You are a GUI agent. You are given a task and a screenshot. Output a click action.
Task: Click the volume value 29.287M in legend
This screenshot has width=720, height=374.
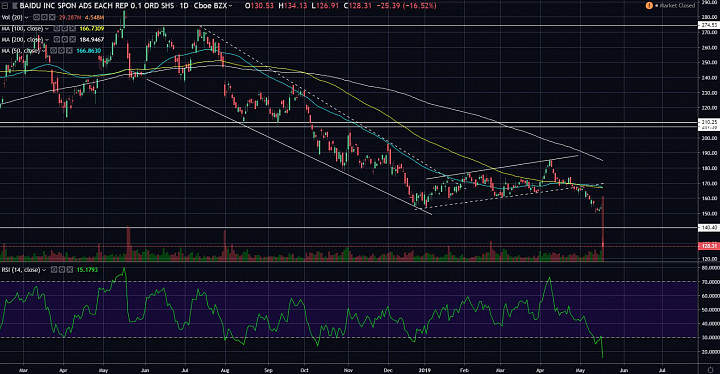(70, 17)
